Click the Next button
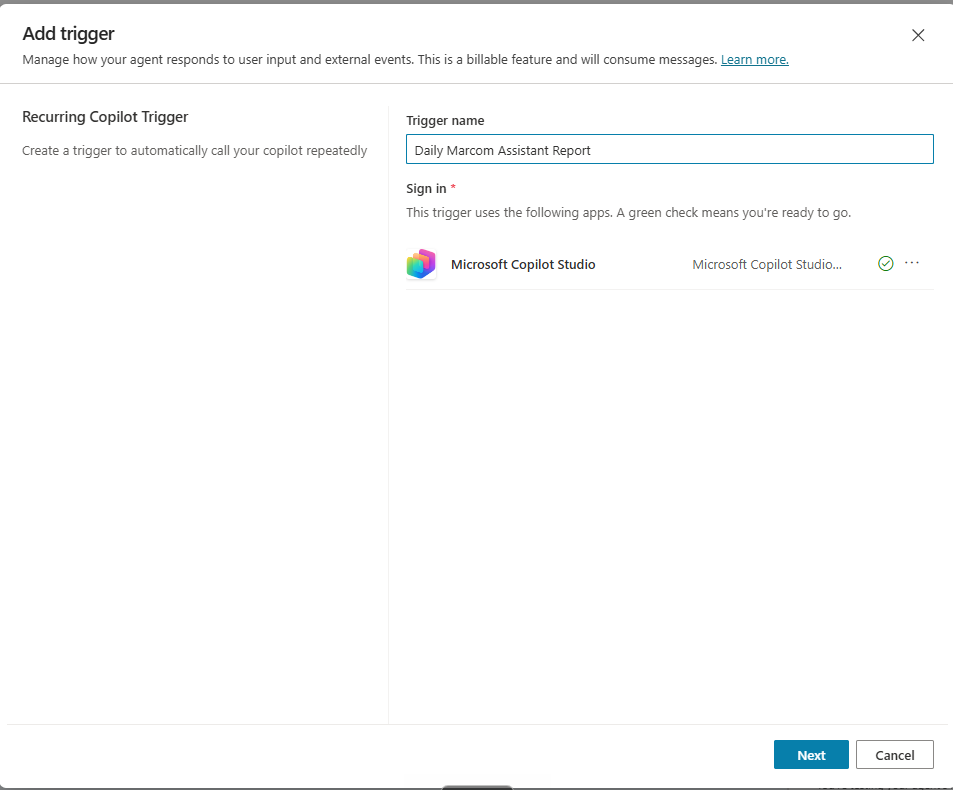Viewport: 953px width, 790px height. tap(811, 755)
